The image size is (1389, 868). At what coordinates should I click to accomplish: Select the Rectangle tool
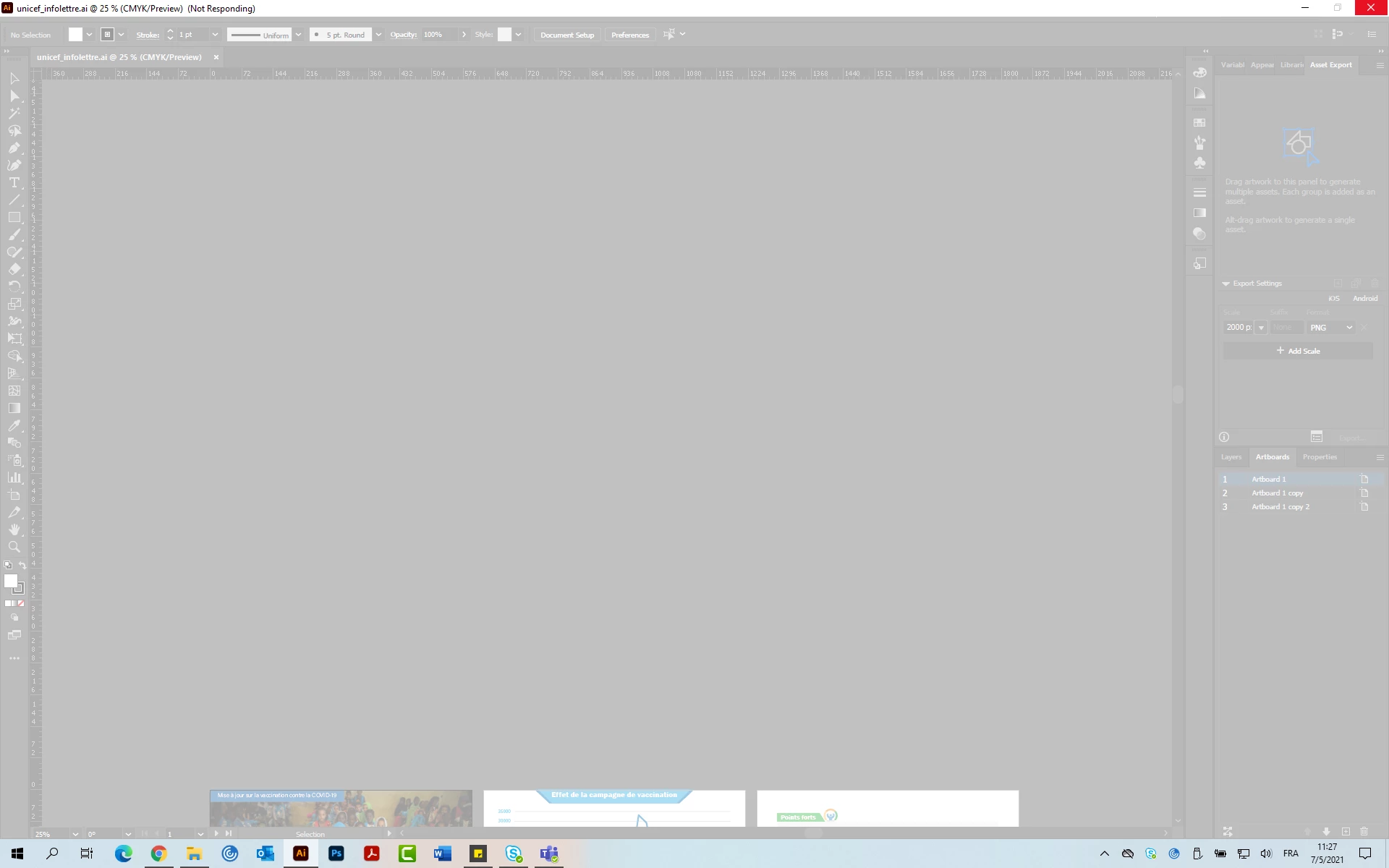click(14, 217)
